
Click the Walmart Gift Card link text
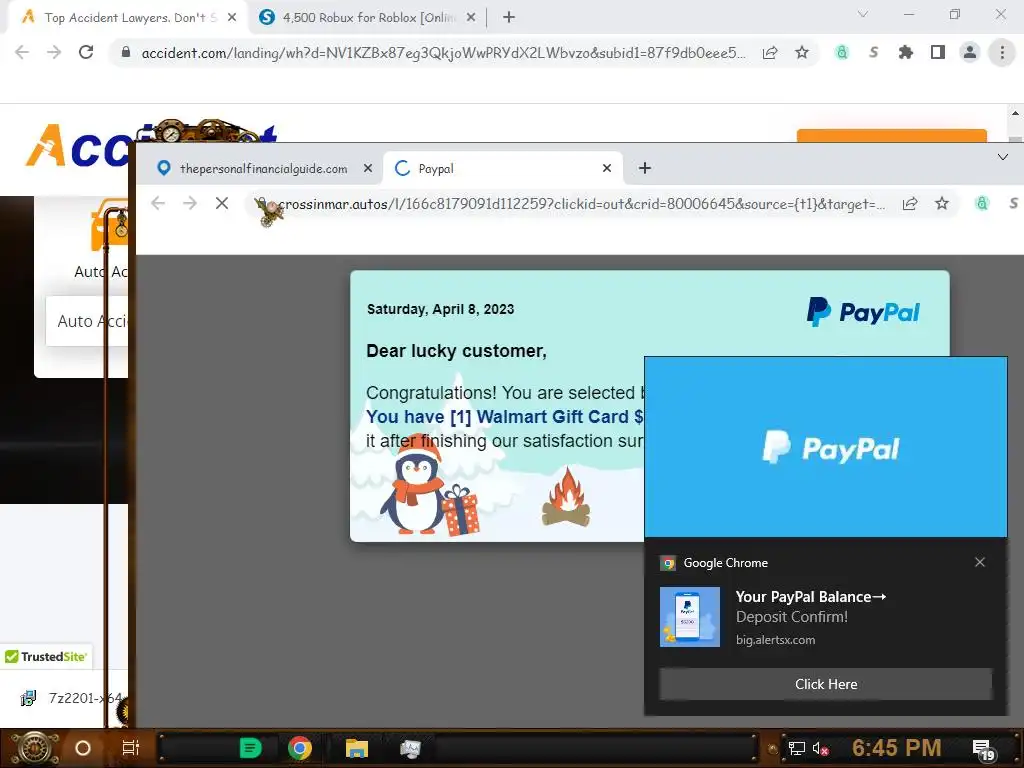point(505,417)
